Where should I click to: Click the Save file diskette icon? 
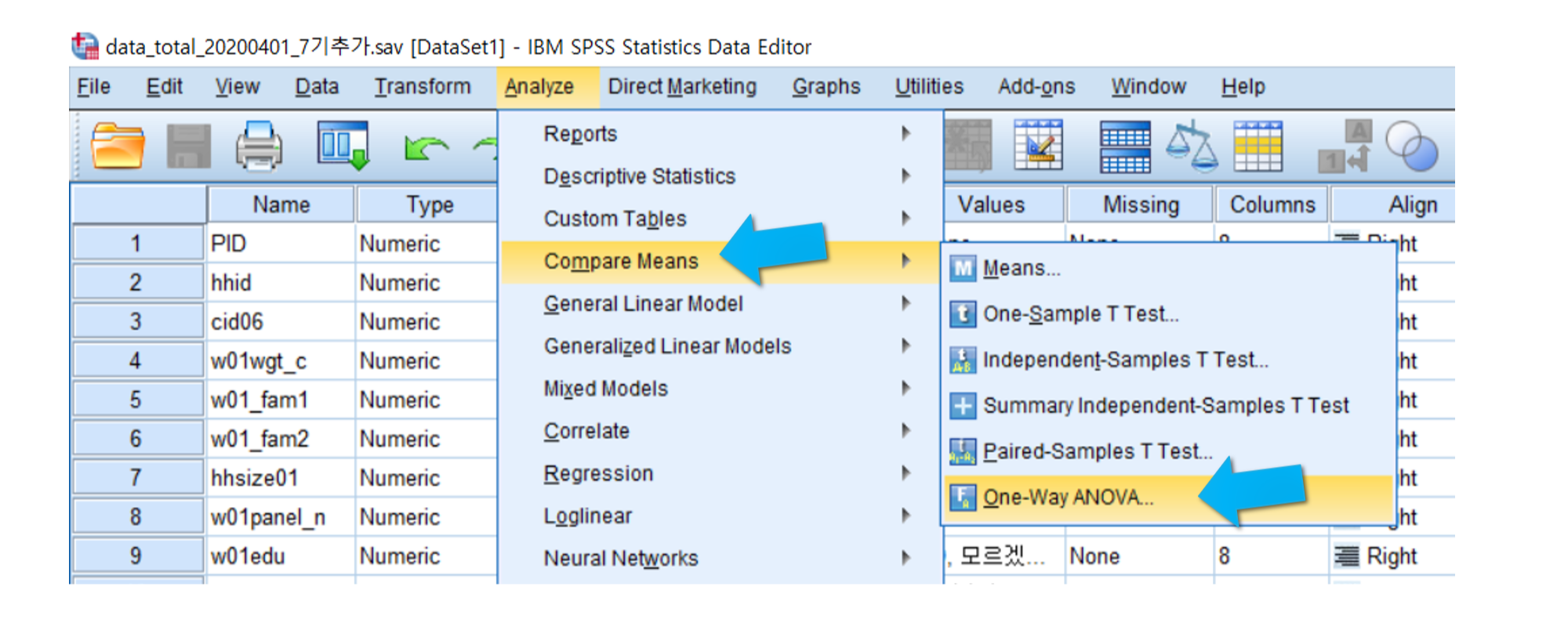[x=188, y=146]
